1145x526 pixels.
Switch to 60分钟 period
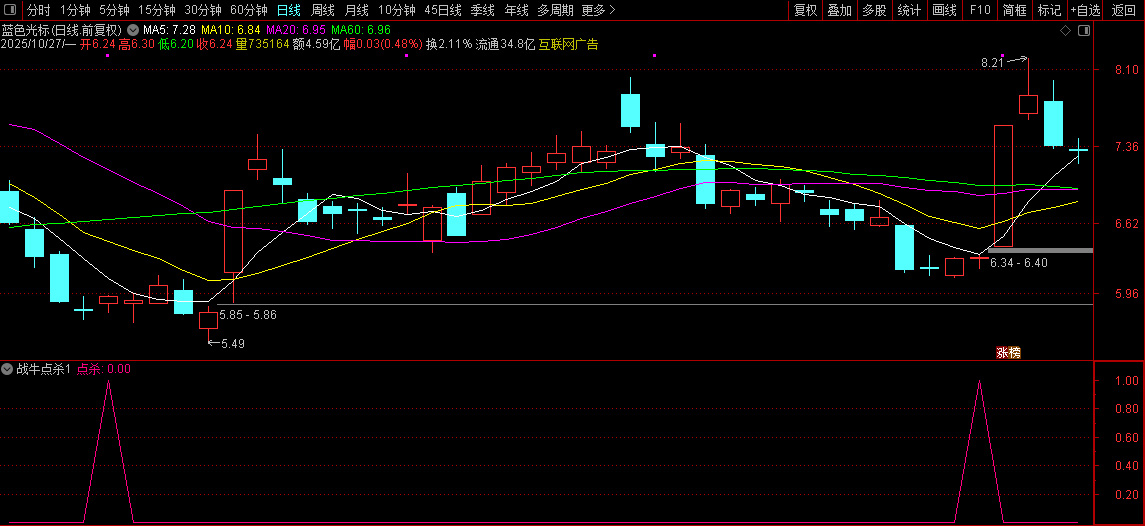pyautogui.click(x=248, y=10)
